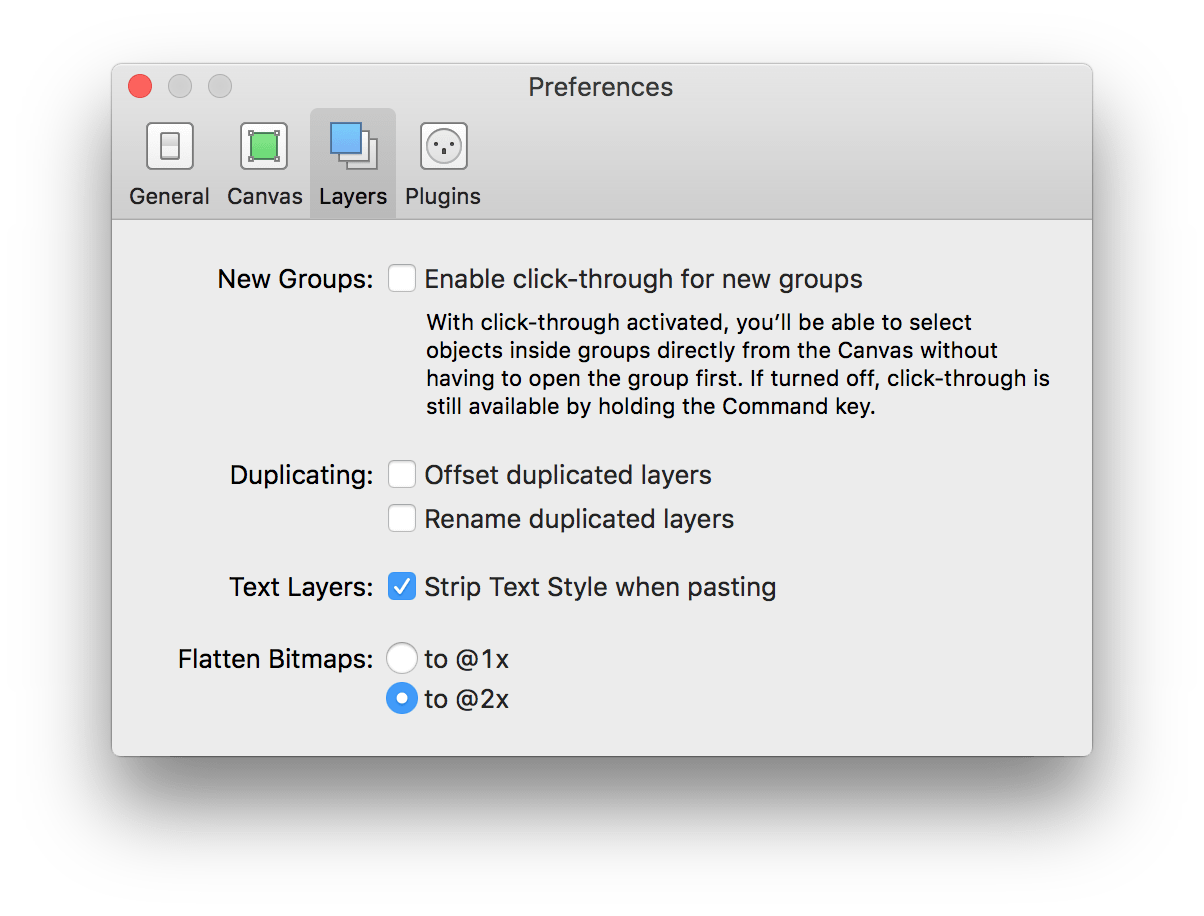Tick Rename duplicated layers checkbox
This screenshot has height=916, width=1204.
coord(402,519)
